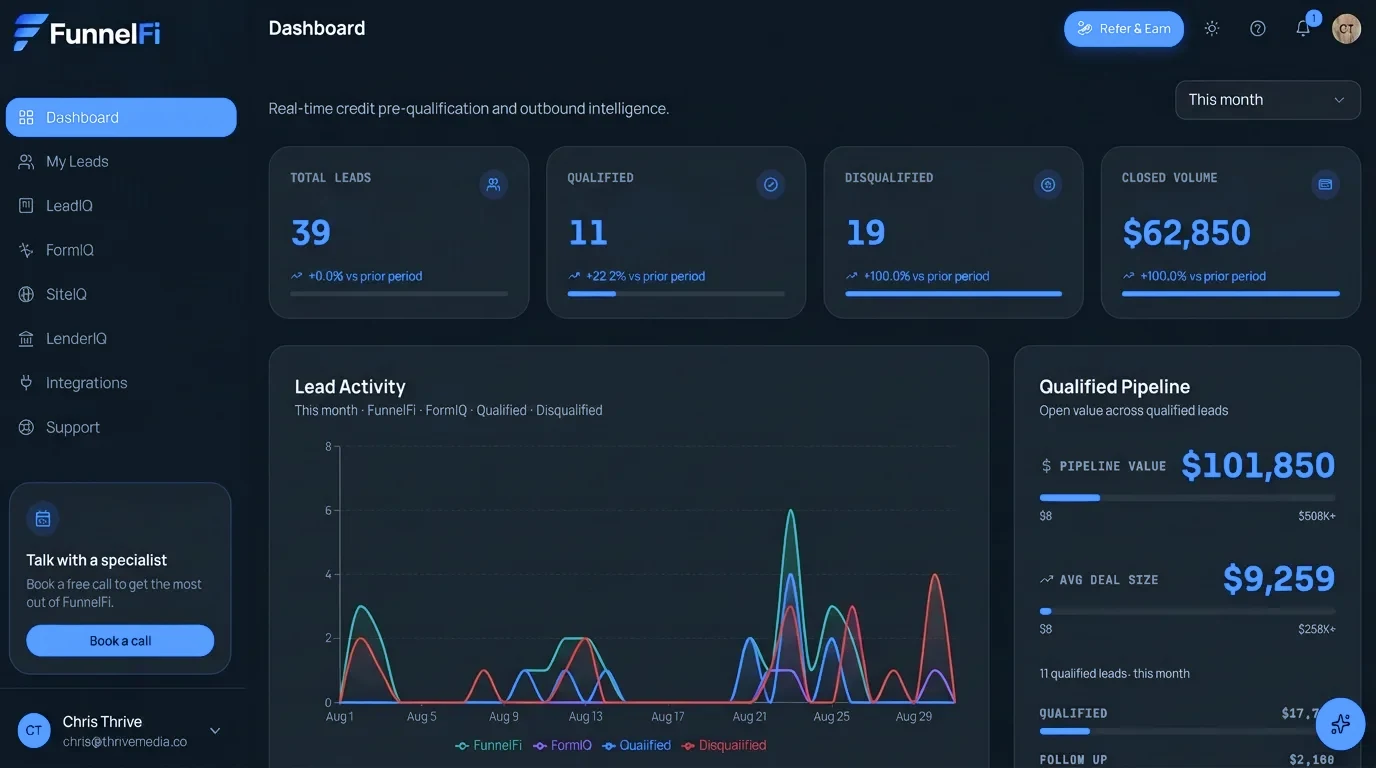
Task: Click the SiteIQ globe icon
Action: [x=26, y=294]
